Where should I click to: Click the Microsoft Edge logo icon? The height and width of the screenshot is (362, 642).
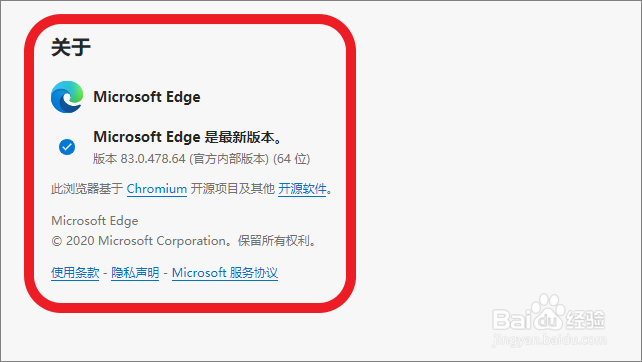click(x=67, y=97)
